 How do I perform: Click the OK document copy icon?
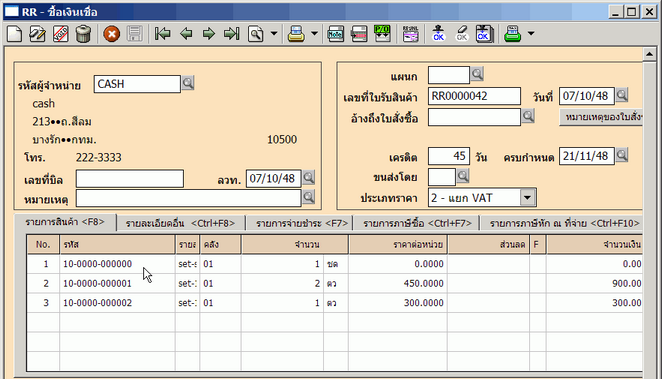pyautogui.click(x=484, y=34)
